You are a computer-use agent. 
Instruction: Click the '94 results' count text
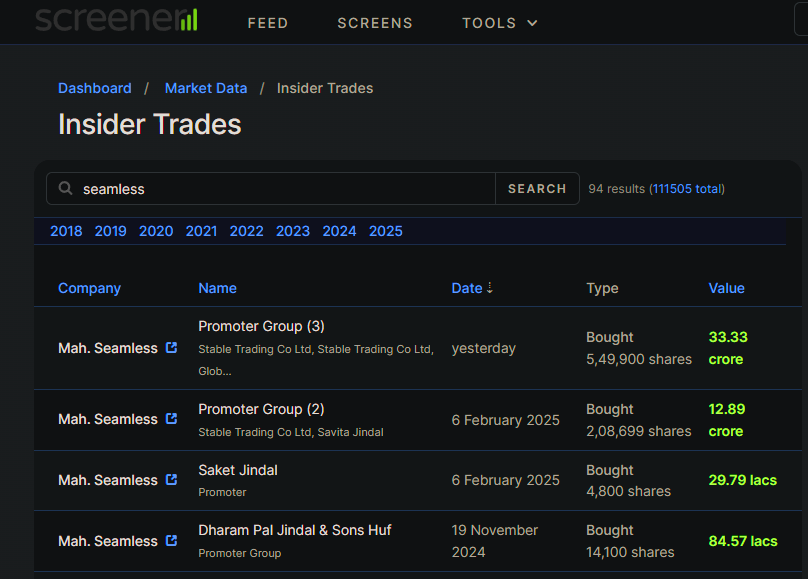(x=617, y=189)
